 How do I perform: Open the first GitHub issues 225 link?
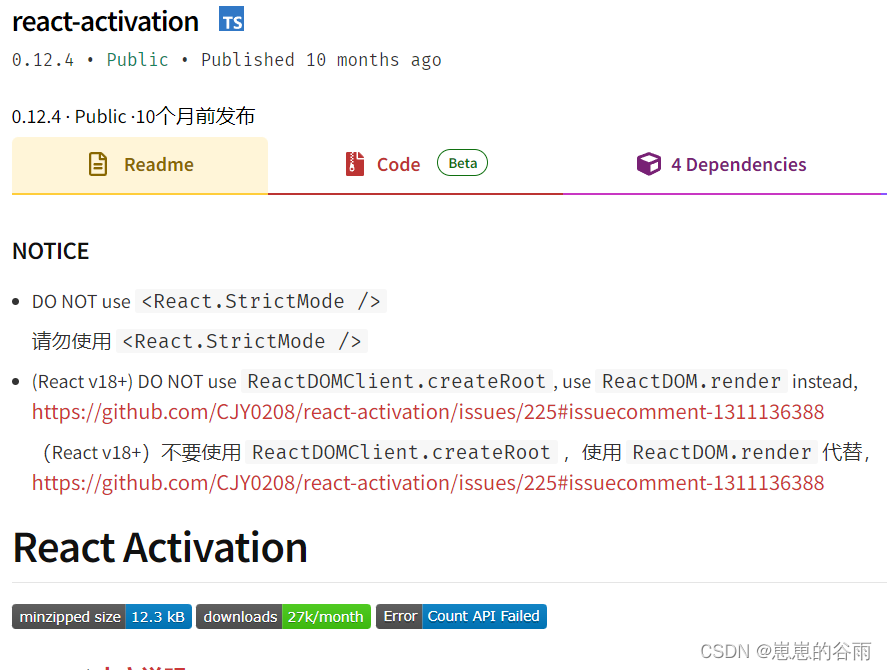[428, 412]
